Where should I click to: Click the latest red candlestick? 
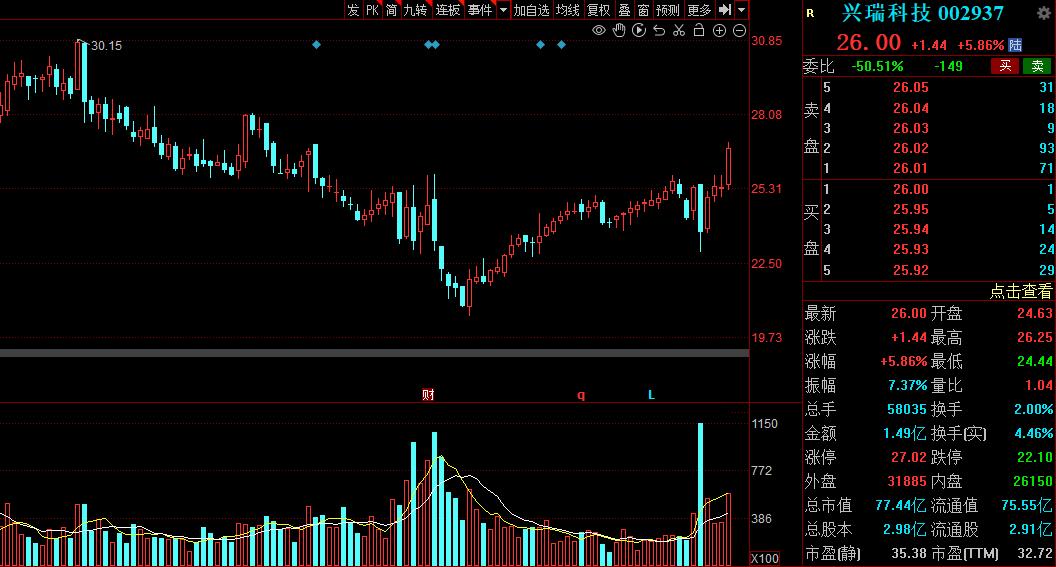[729, 165]
